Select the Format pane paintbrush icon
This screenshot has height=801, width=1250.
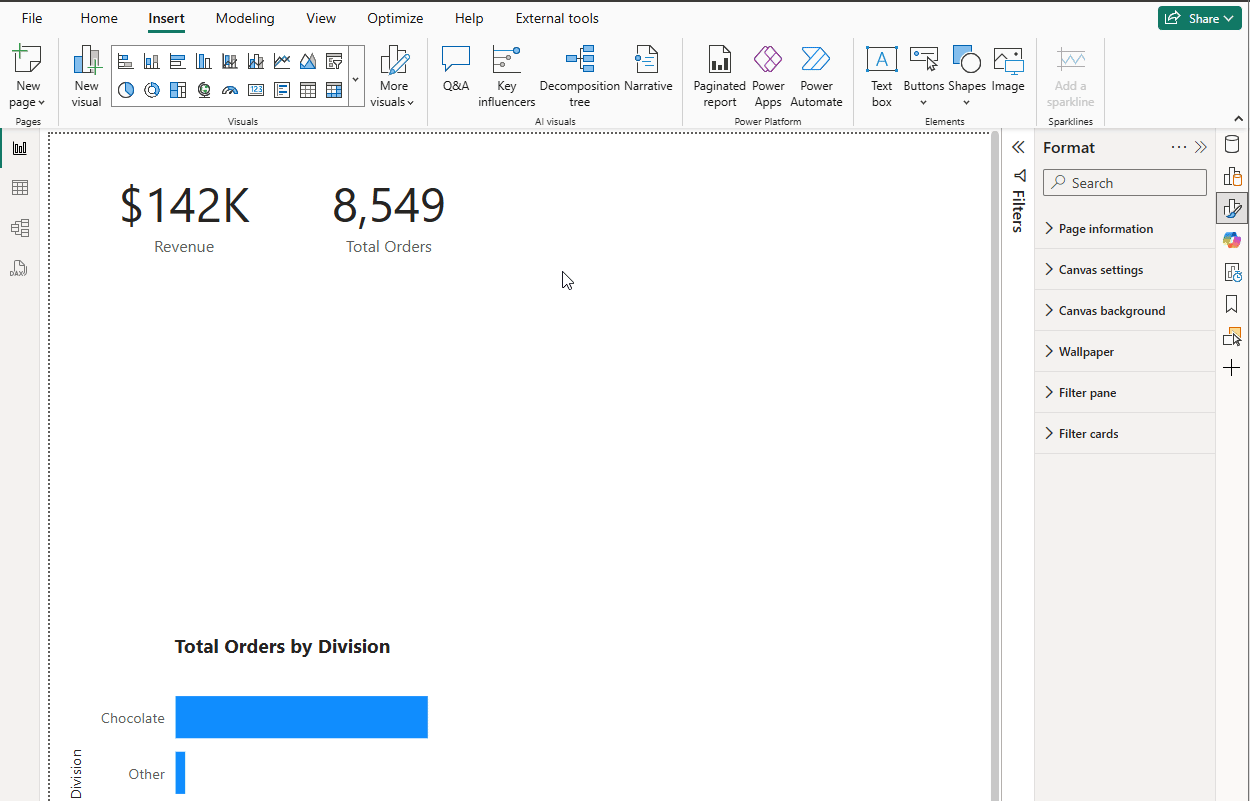coord(1232,209)
